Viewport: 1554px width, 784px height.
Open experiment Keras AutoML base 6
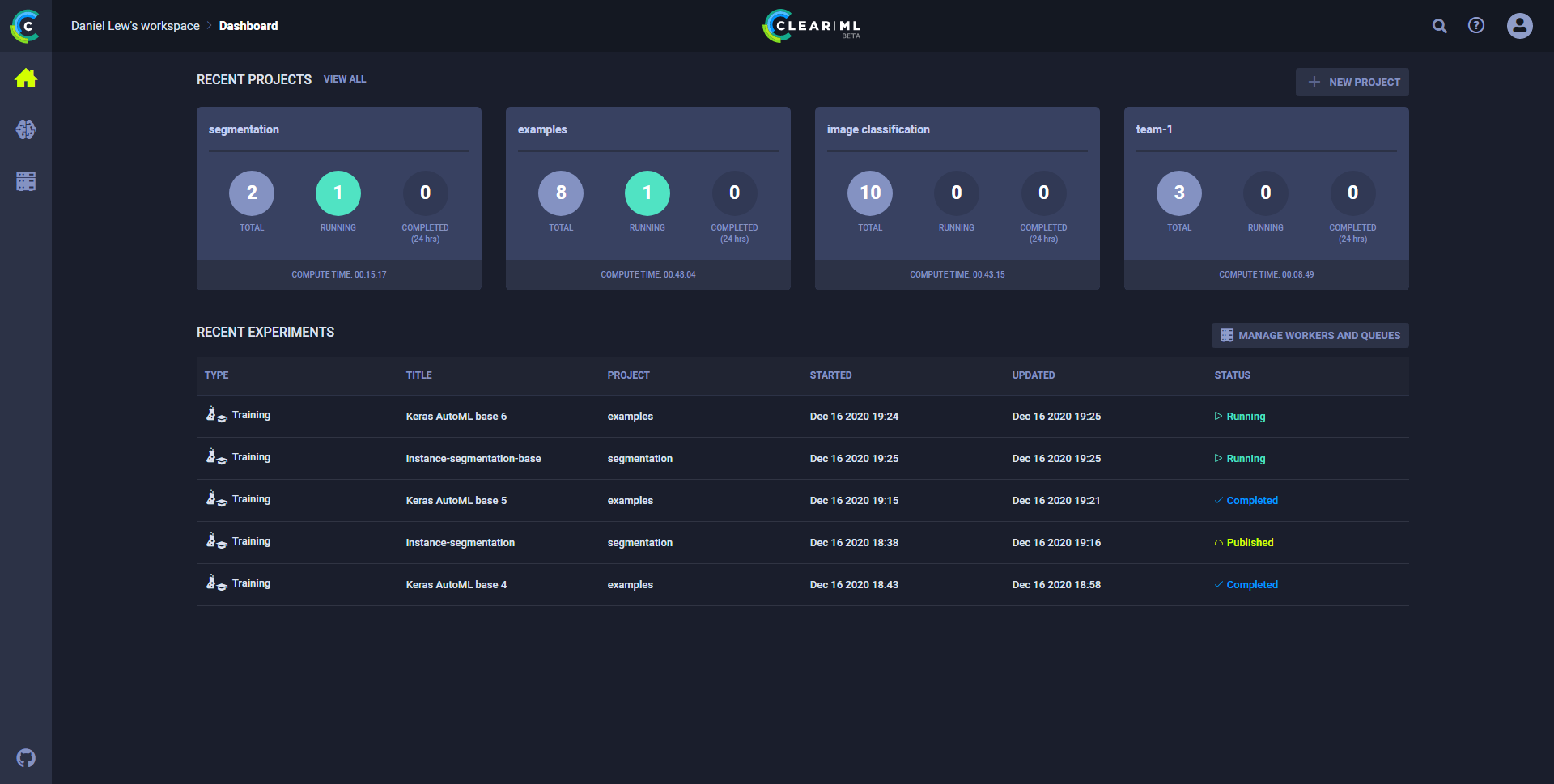pyautogui.click(x=456, y=417)
